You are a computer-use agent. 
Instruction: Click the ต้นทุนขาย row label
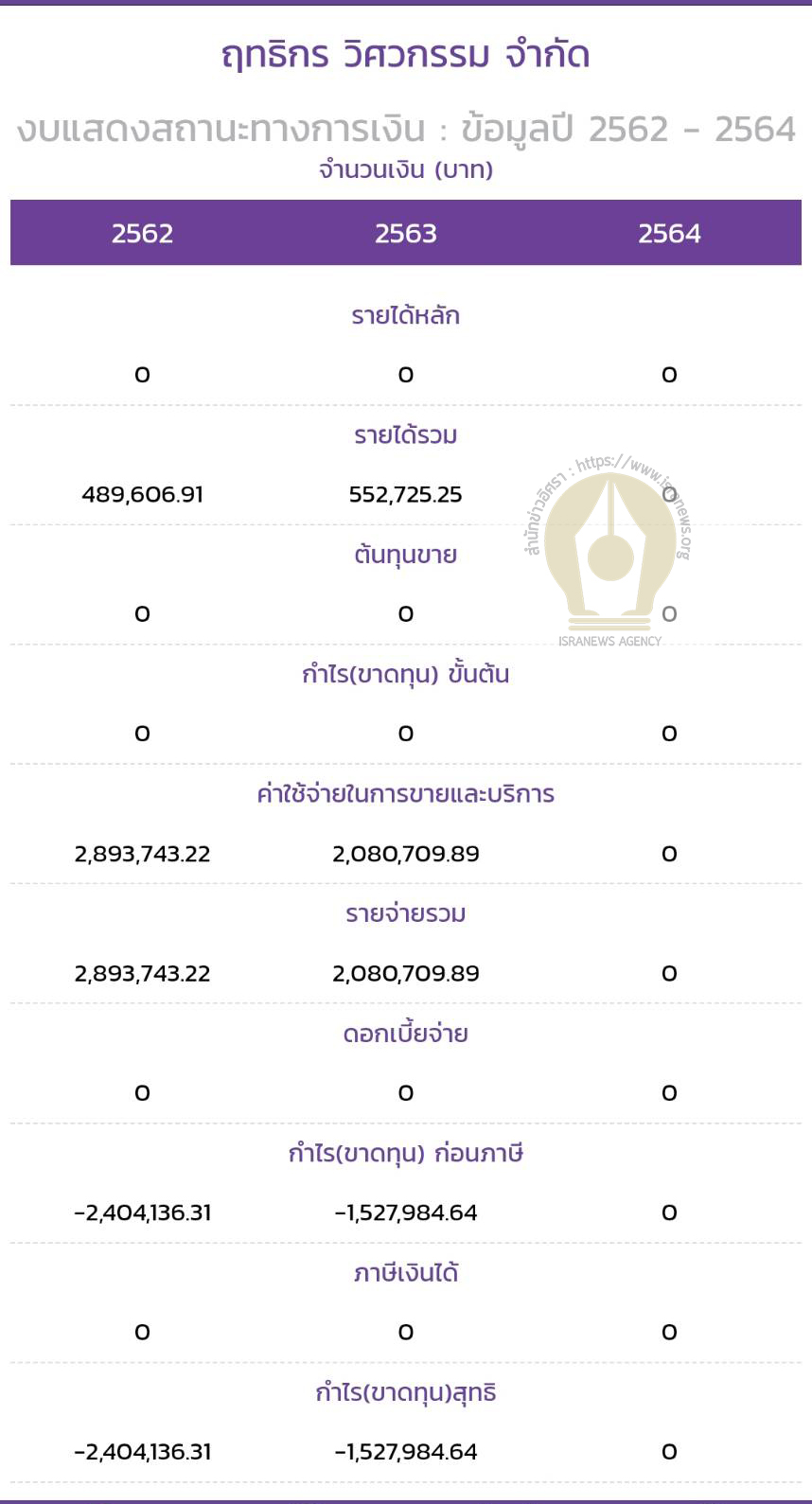[x=405, y=555]
